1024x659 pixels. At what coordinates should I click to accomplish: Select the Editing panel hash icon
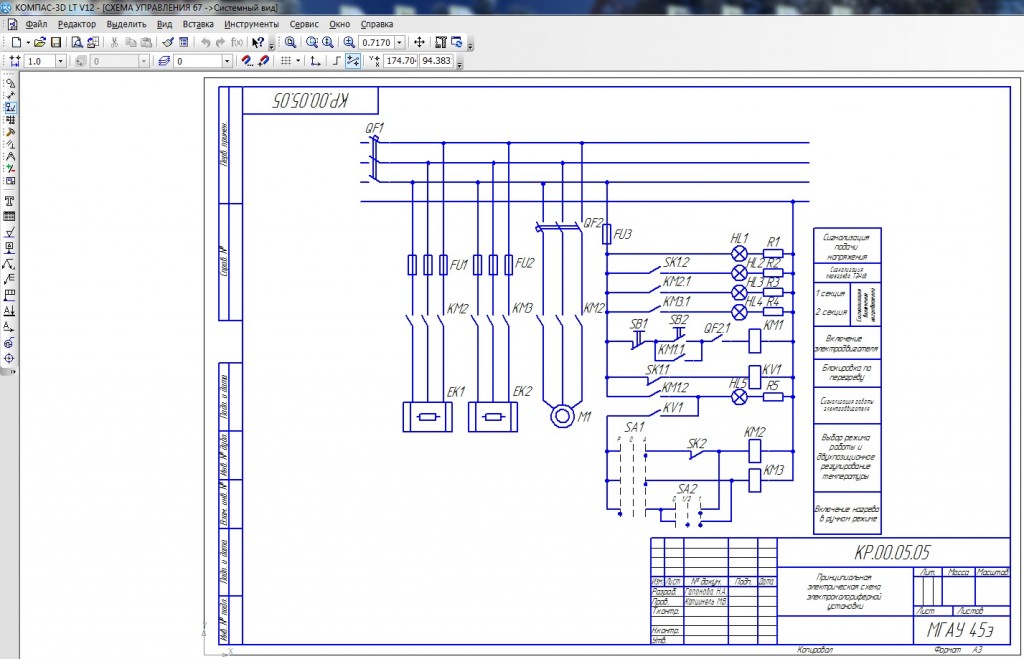pos(10,120)
